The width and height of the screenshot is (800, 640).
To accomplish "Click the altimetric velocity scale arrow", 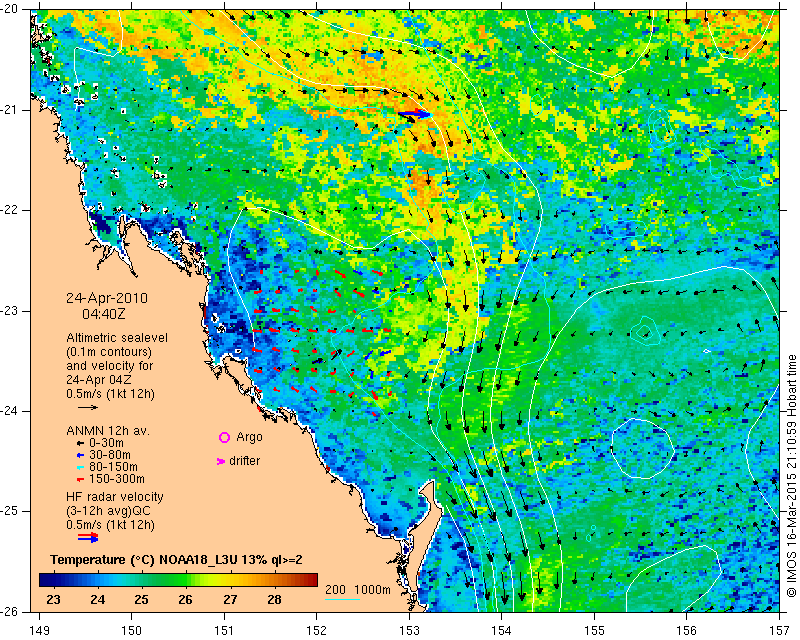I will tap(88, 407).
